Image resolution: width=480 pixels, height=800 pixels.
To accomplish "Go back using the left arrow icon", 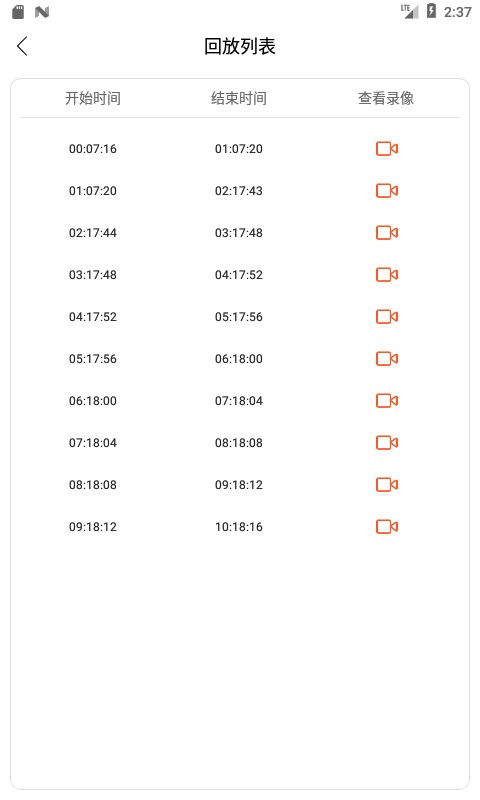I will click(22, 46).
